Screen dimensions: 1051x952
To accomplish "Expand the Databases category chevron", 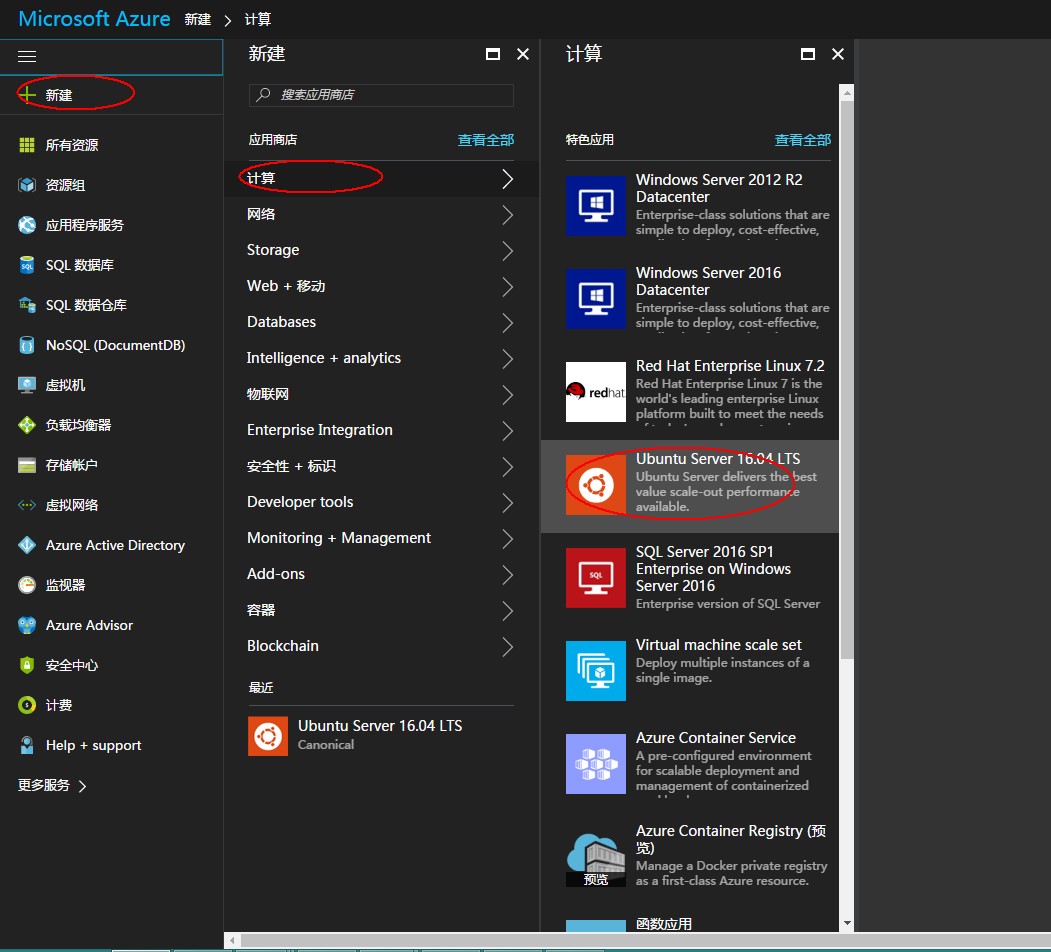I will 507,322.
